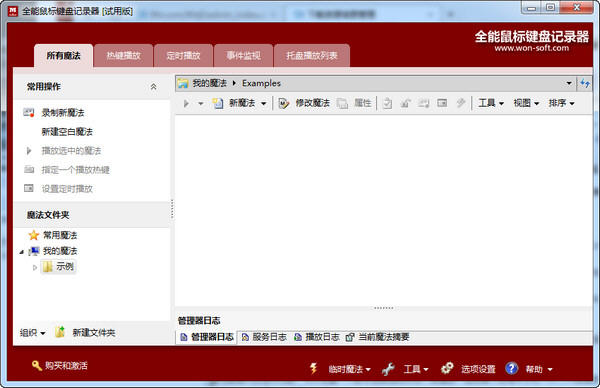Click the lightning bolt icon beside 临时魔法

(x=313, y=368)
